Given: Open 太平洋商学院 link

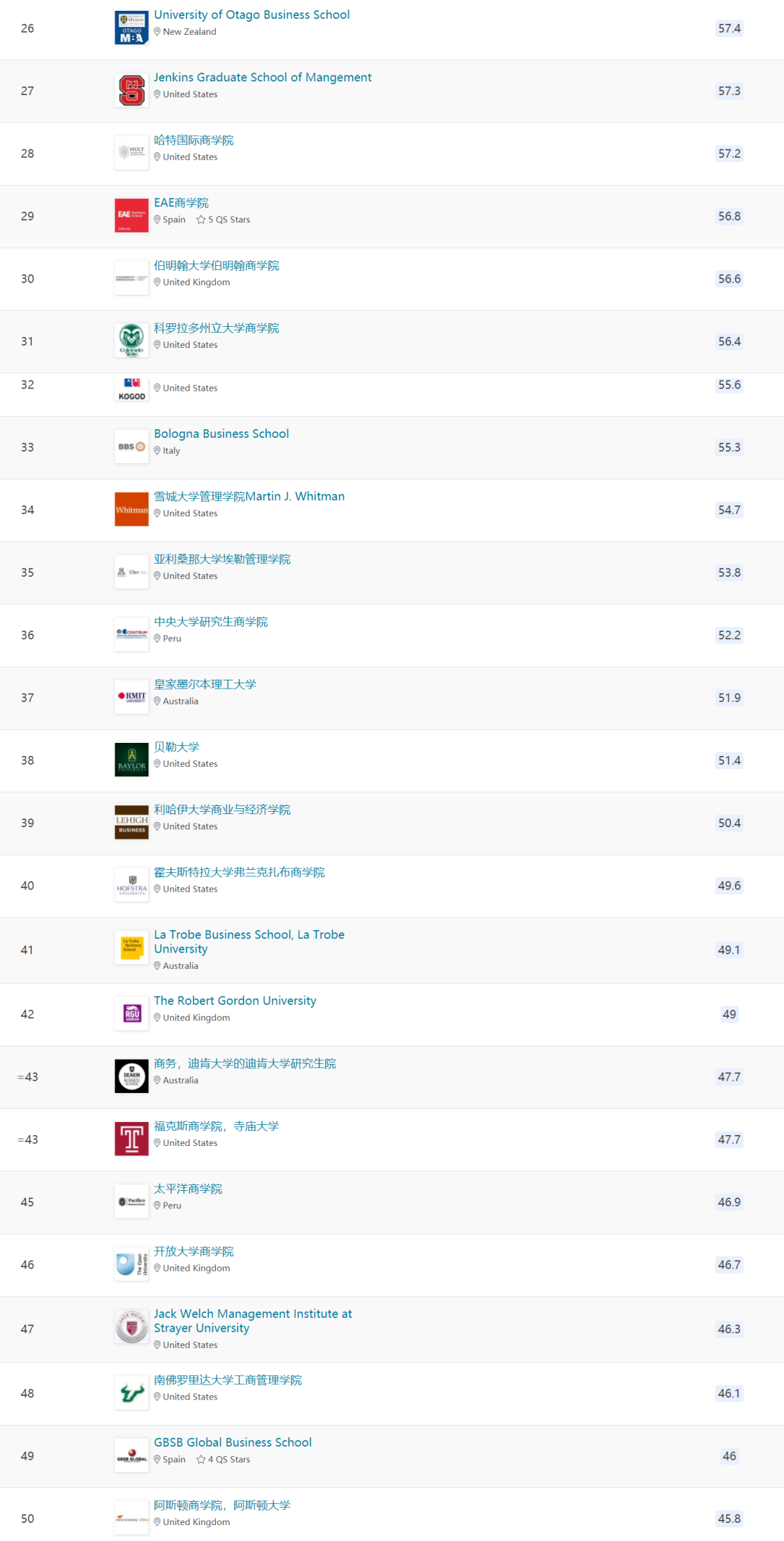Looking at the screenshot, I should 188,1189.
